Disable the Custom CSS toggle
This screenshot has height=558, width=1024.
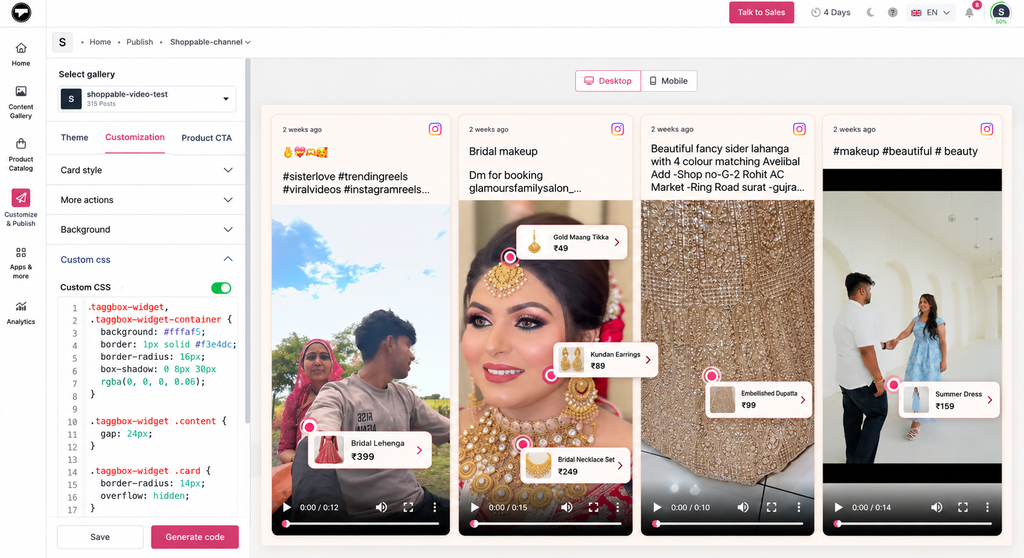[x=221, y=287]
